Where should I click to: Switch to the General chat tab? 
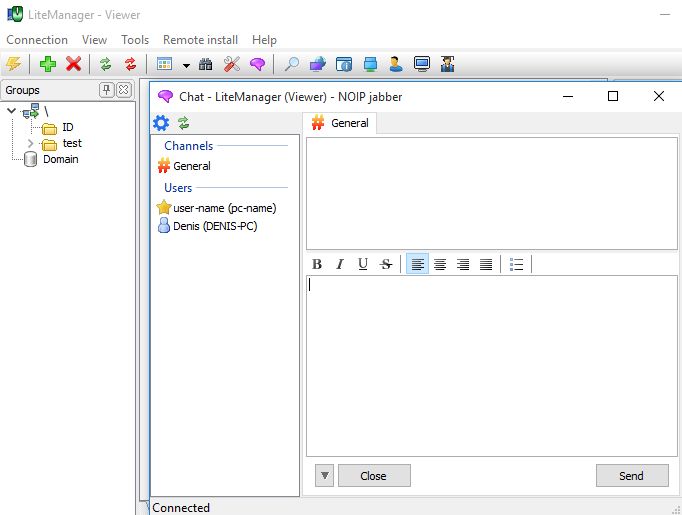(x=340, y=123)
